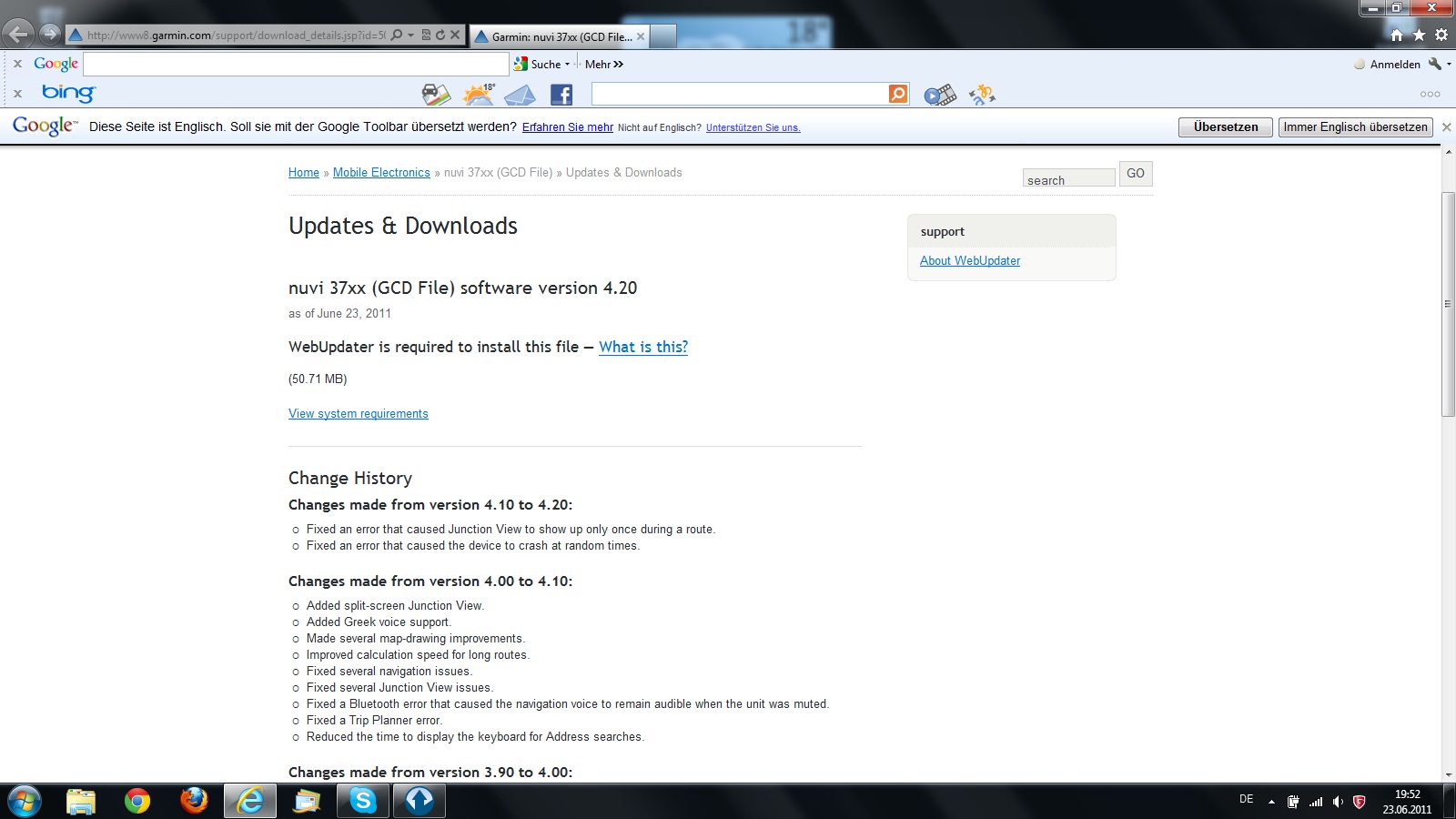Open Skype from the taskbar

click(363, 801)
